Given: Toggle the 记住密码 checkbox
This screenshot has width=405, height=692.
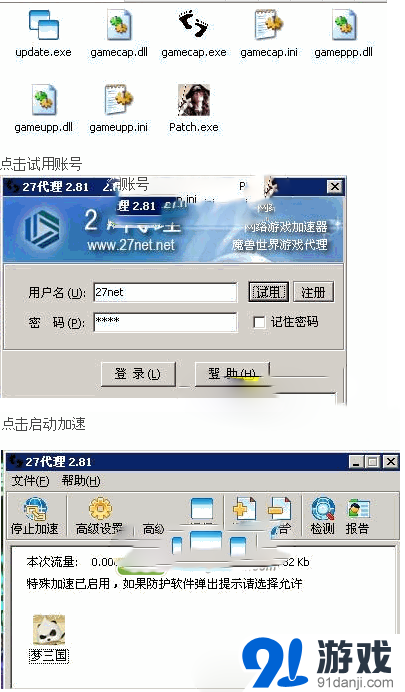Looking at the screenshot, I should point(259,322).
